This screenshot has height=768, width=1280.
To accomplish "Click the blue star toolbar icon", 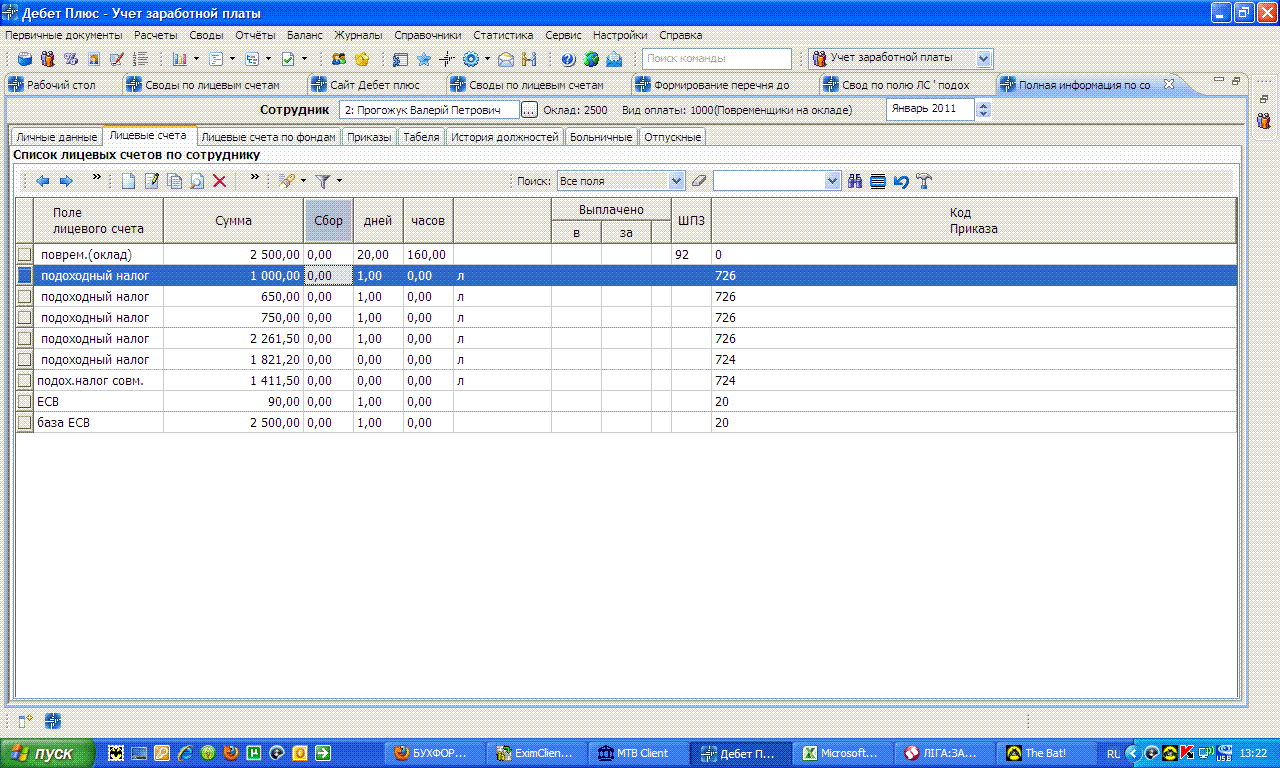I will [424, 59].
